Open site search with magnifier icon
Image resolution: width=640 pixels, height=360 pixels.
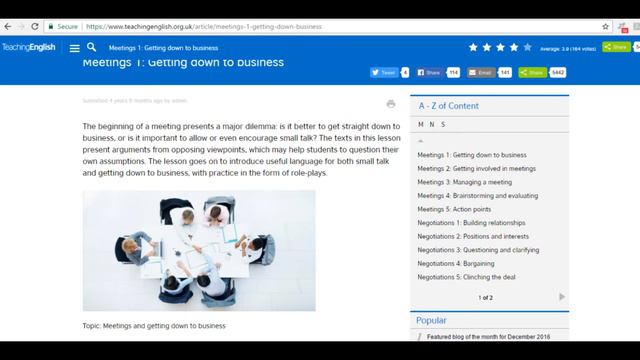point(91,47)
